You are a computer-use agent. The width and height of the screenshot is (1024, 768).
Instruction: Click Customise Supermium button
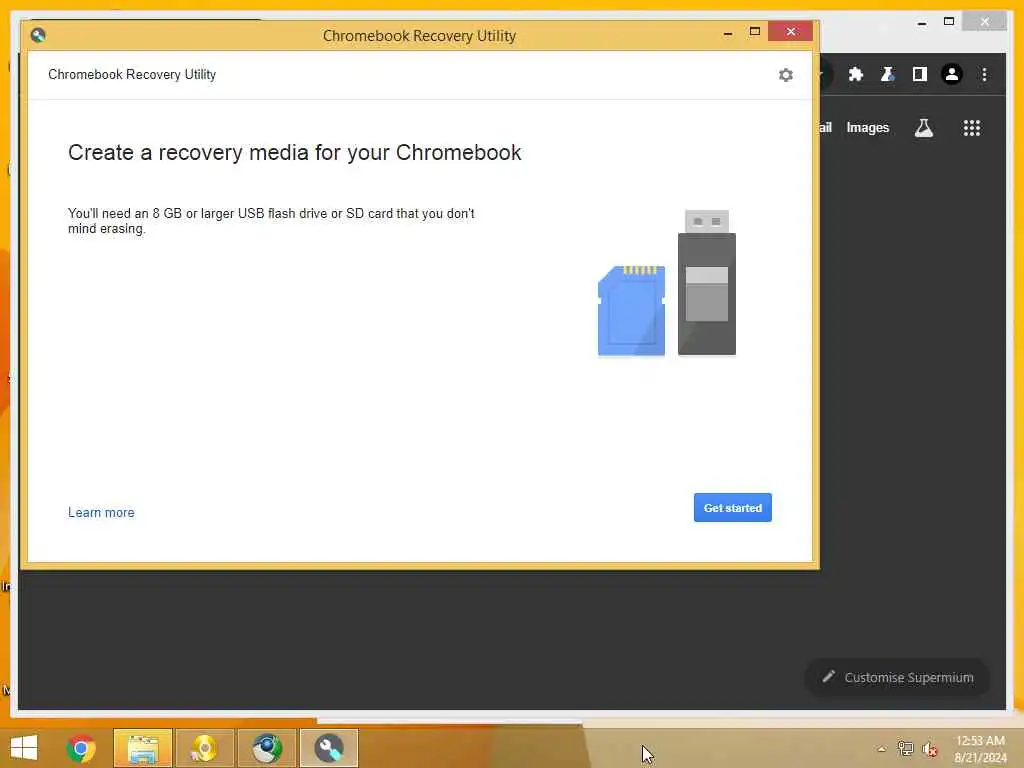pos(897,677)
